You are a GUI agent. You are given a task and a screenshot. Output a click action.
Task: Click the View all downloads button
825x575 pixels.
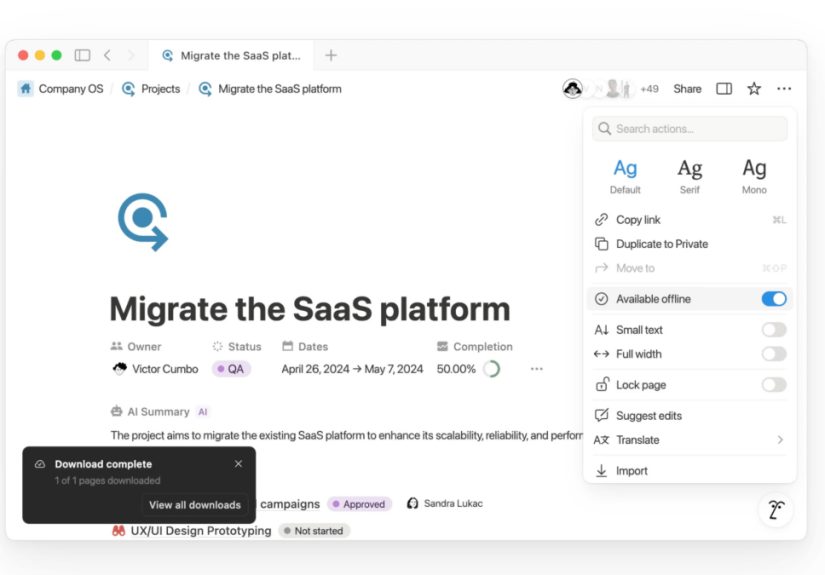click(195, 505)
